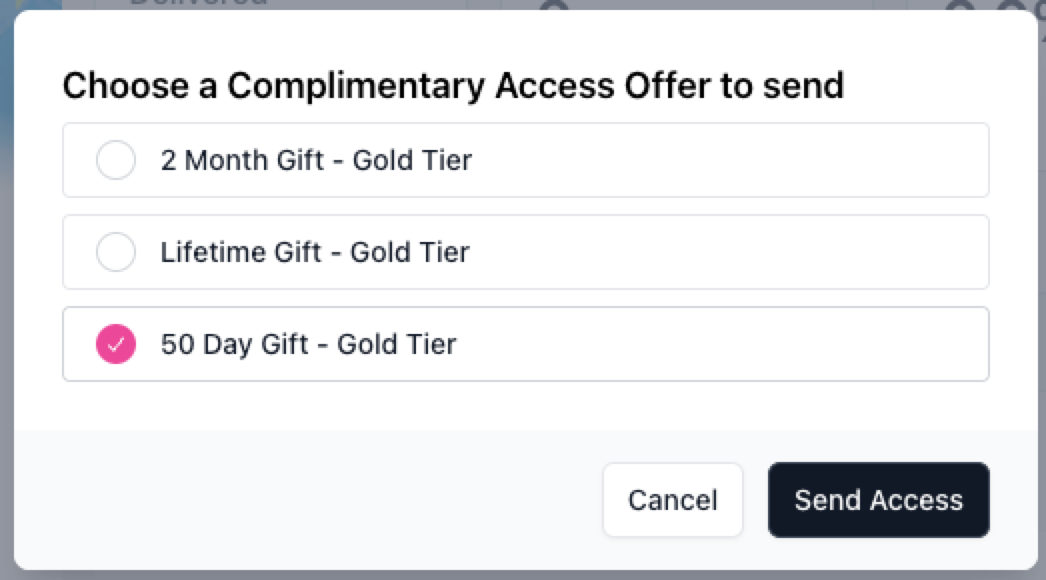Viewport: 1046px width, 580px height.
Task: Click the empty circle beside Lifetime Gift
Action: [116, 252]
